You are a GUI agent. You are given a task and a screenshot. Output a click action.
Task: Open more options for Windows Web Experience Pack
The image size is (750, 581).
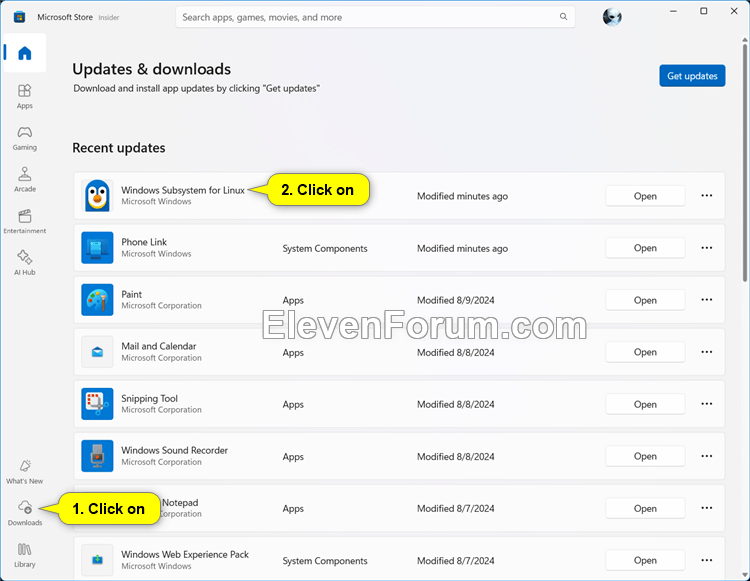(x=706, y=560)
